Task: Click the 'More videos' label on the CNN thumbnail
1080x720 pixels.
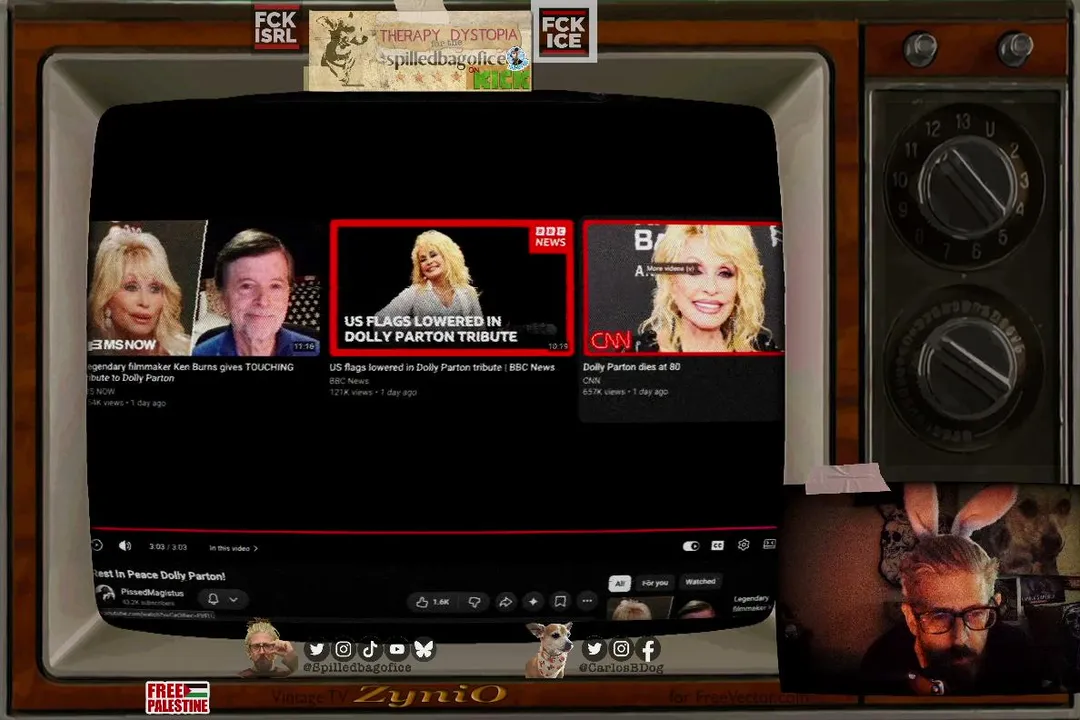Action: point(669,268)
